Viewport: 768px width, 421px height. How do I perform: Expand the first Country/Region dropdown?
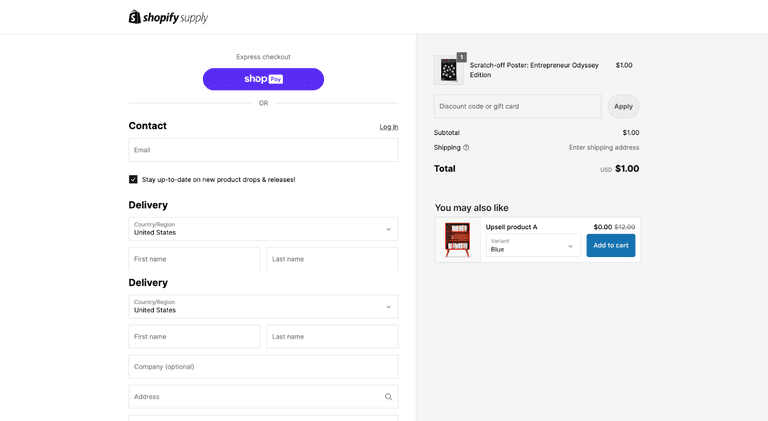coord(263,229)
